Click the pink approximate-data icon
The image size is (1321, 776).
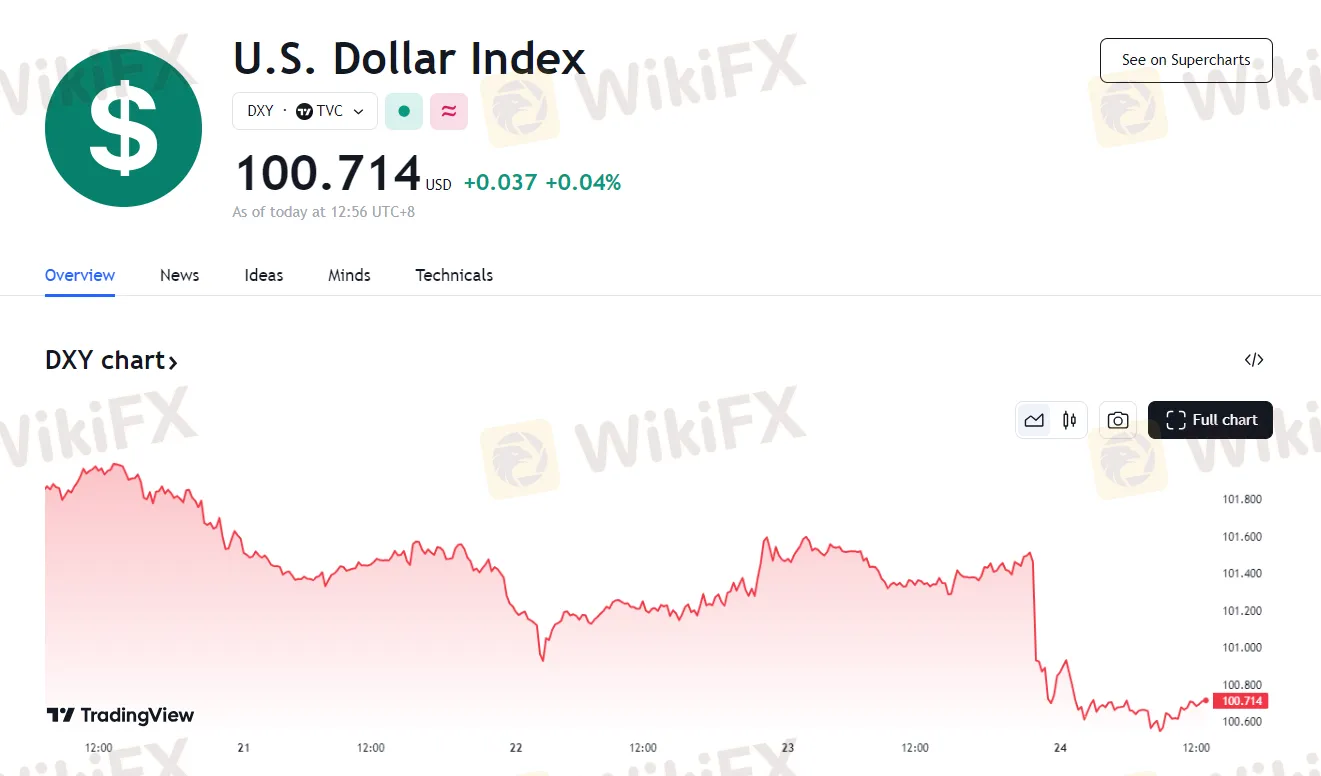[449, 111]
